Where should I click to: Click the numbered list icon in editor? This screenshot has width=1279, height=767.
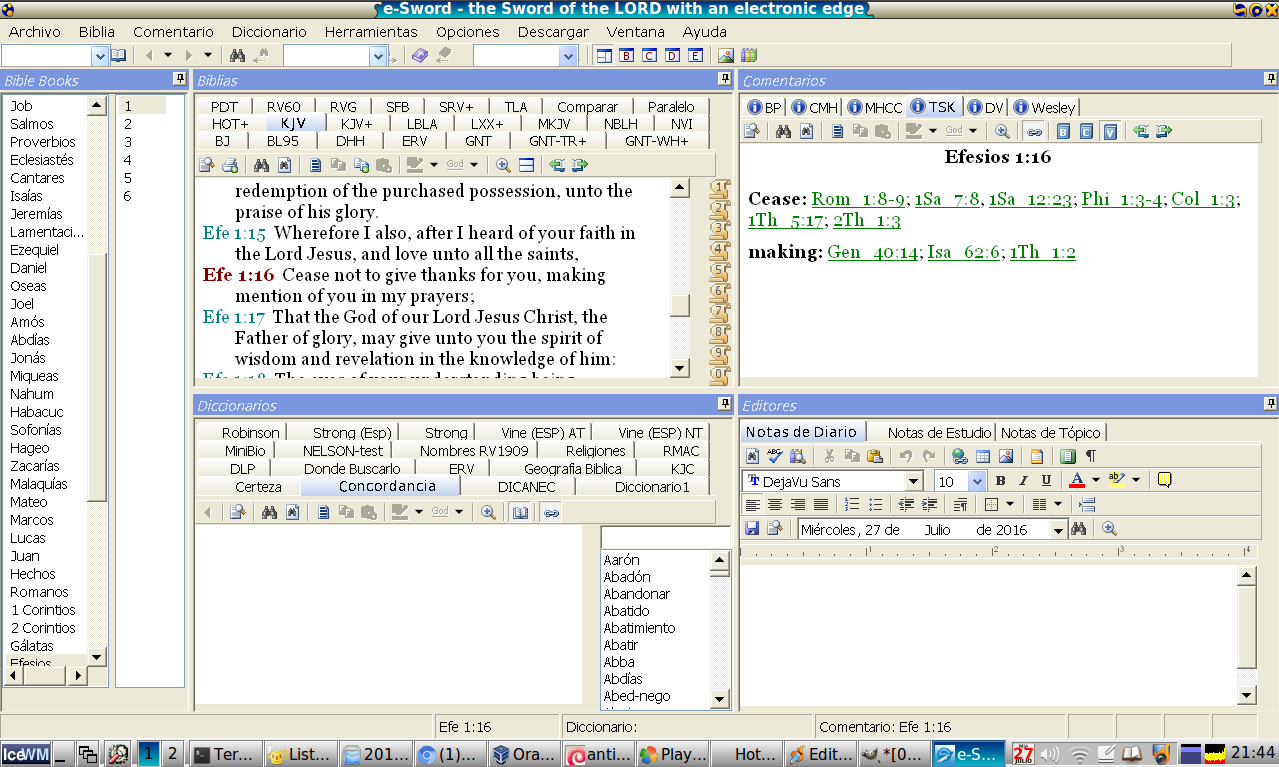852,505
